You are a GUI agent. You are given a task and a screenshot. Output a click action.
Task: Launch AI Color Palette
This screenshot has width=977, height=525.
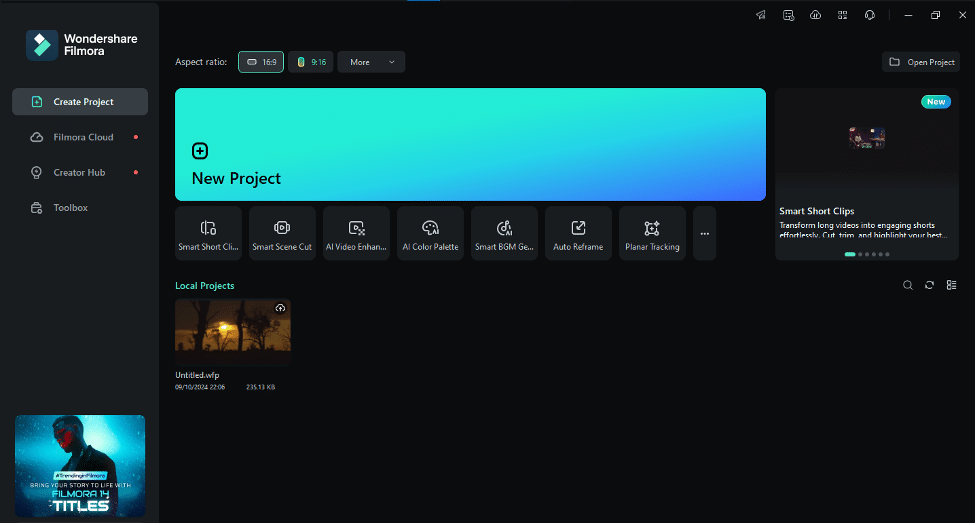click(431, 234)
